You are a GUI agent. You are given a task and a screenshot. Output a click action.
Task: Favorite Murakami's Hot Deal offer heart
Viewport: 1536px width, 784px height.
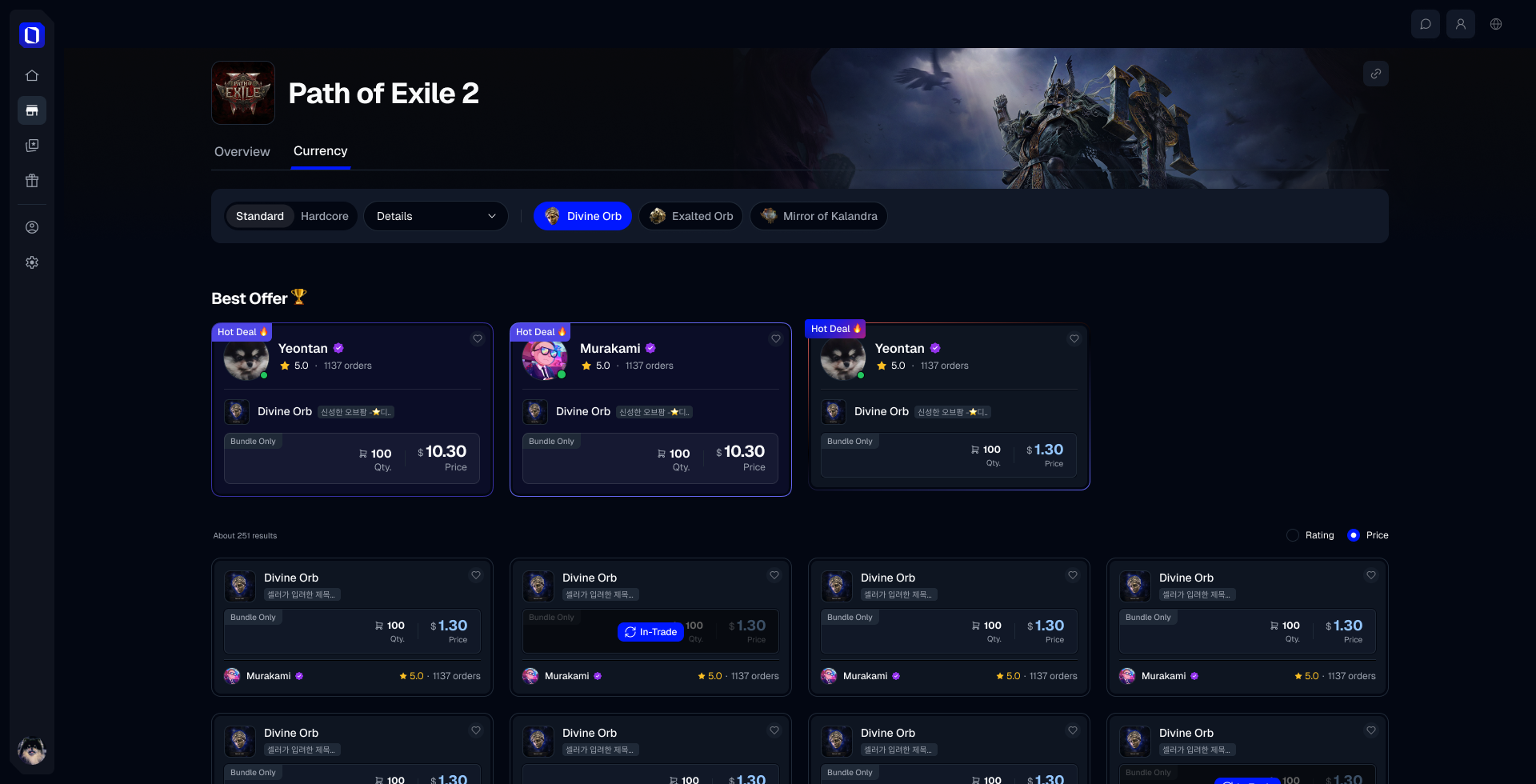point(776,338)
